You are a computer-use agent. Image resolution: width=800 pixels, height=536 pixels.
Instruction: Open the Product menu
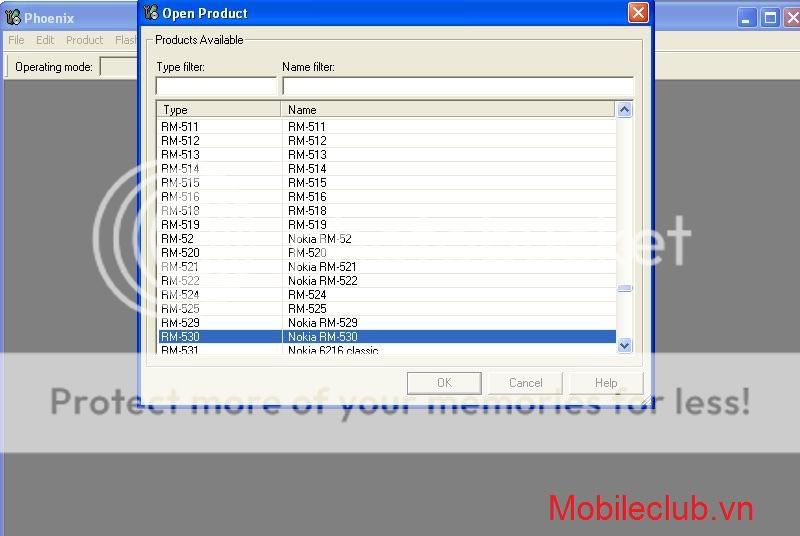tap(84, 40)
